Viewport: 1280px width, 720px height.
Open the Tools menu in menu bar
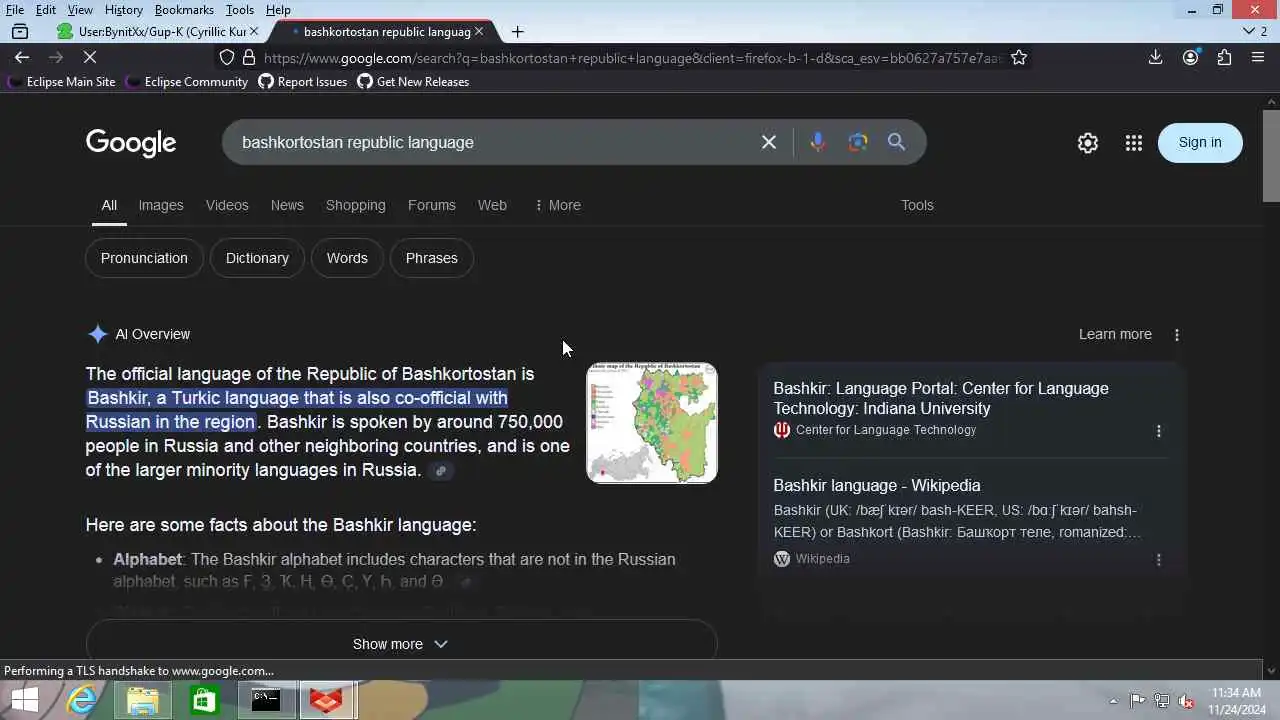point(239,10)
